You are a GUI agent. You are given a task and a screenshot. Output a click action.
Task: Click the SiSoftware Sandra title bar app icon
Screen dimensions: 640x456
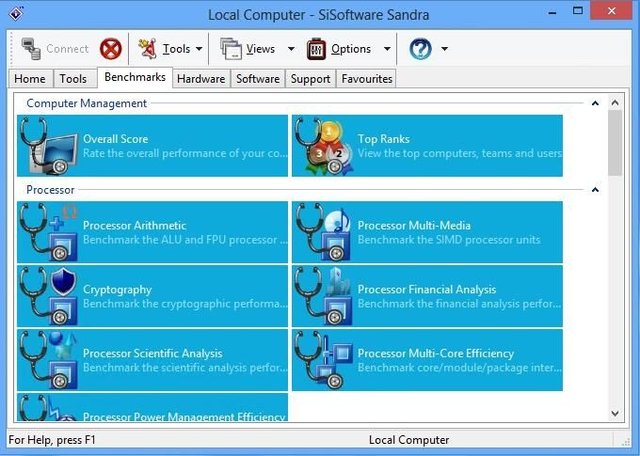[16, 13]
